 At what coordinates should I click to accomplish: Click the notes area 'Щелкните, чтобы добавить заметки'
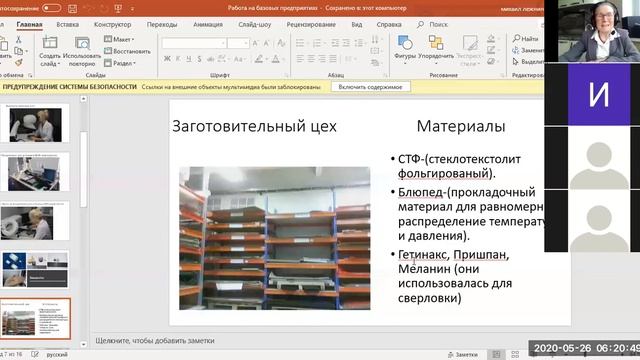click(155, 340)
